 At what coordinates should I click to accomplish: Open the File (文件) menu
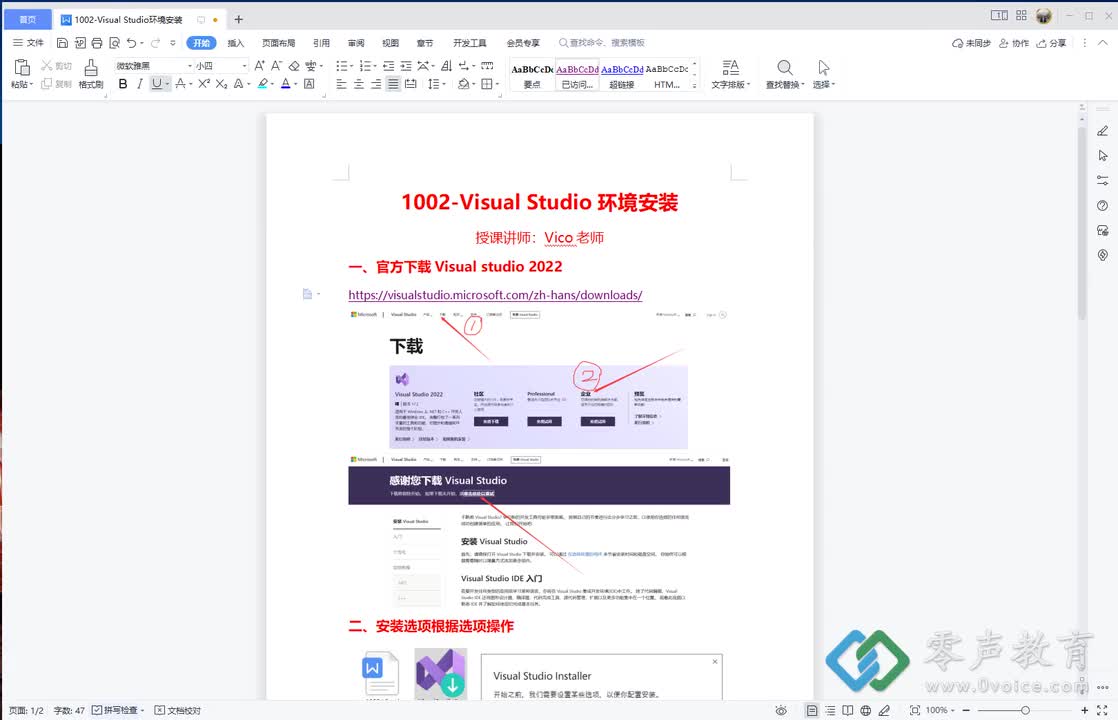29,43
